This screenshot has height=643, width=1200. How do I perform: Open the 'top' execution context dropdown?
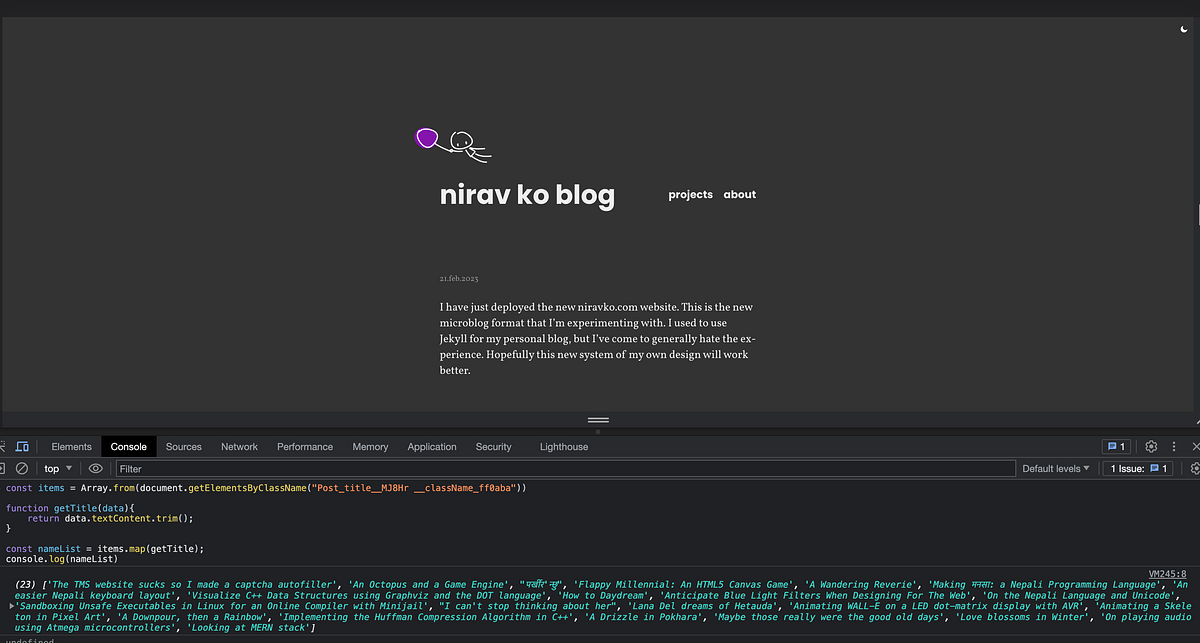[x=57, y=468]
